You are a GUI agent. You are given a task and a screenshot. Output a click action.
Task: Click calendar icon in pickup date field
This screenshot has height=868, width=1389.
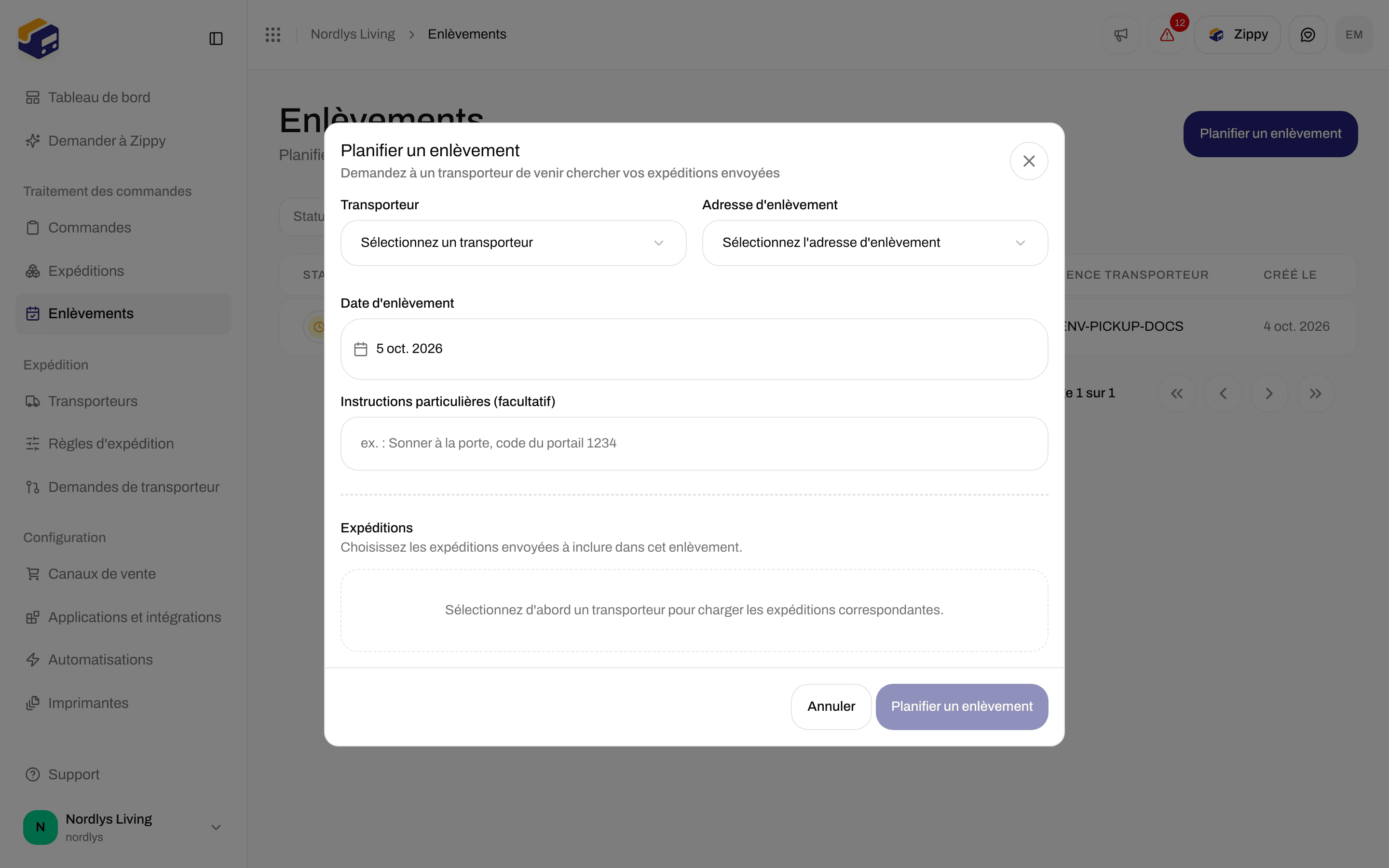pos(360,349)
